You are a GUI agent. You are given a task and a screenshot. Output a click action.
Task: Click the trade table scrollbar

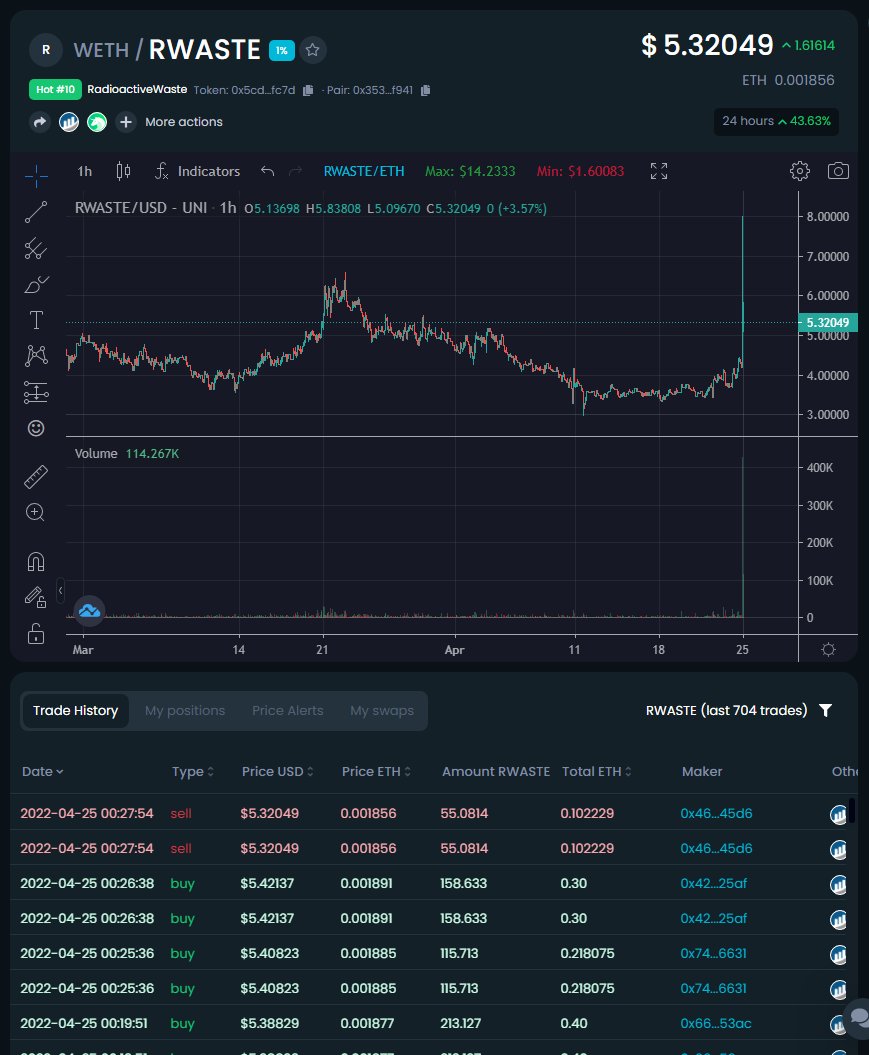852,810
